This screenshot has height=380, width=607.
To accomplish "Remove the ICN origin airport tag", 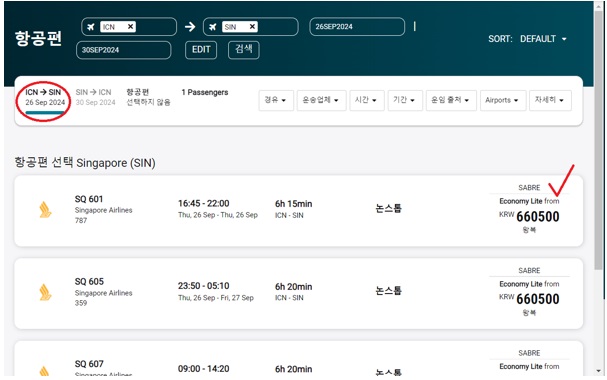I will (130, 26).
